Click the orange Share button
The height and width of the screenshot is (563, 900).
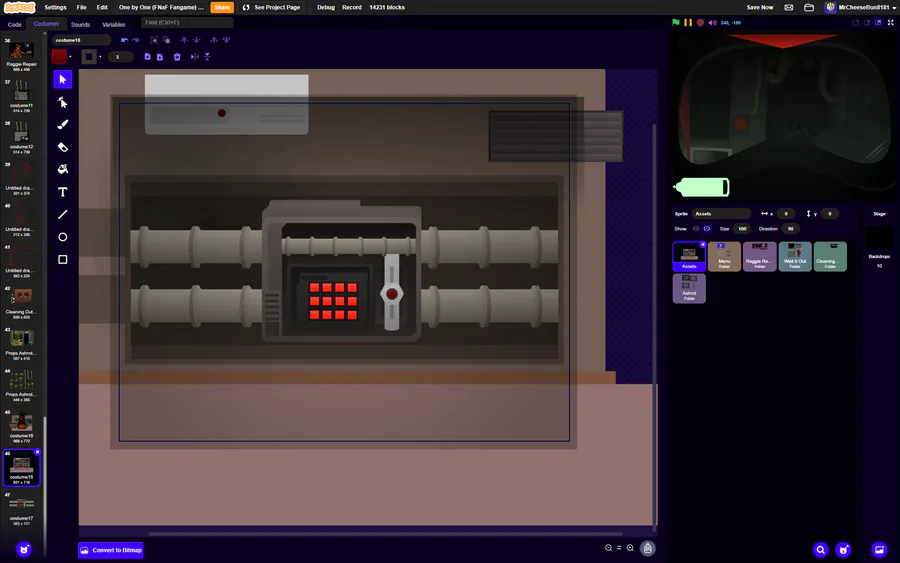(x=222, y=7)
